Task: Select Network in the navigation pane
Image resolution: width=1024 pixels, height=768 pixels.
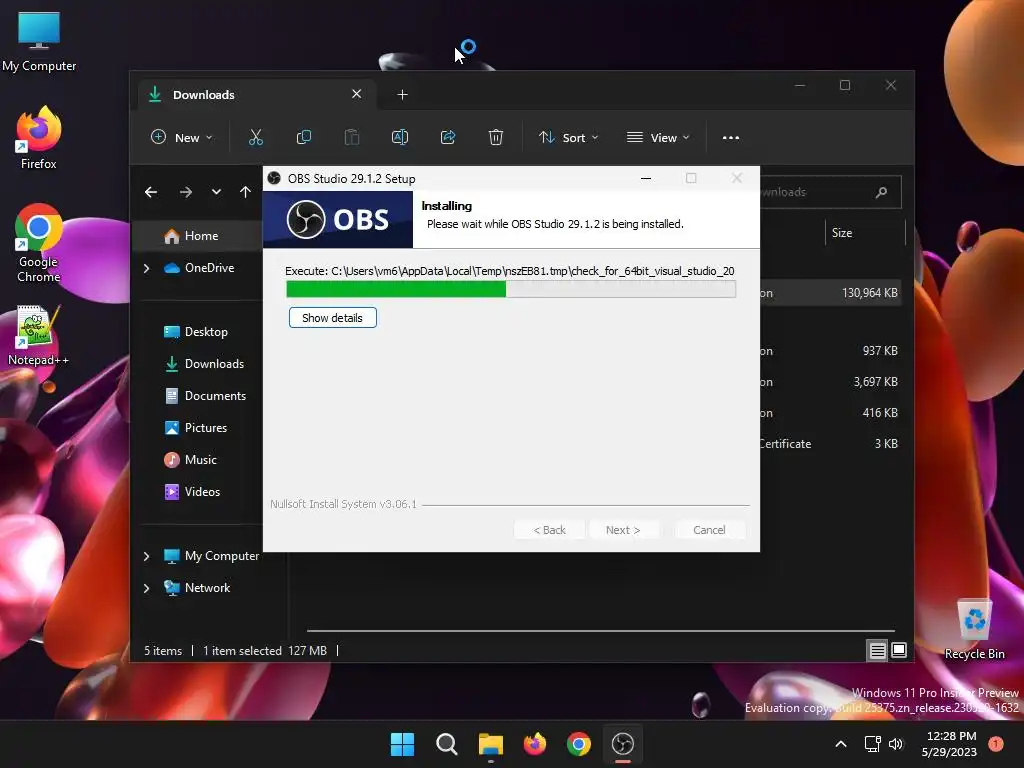Action: [197, 588]
